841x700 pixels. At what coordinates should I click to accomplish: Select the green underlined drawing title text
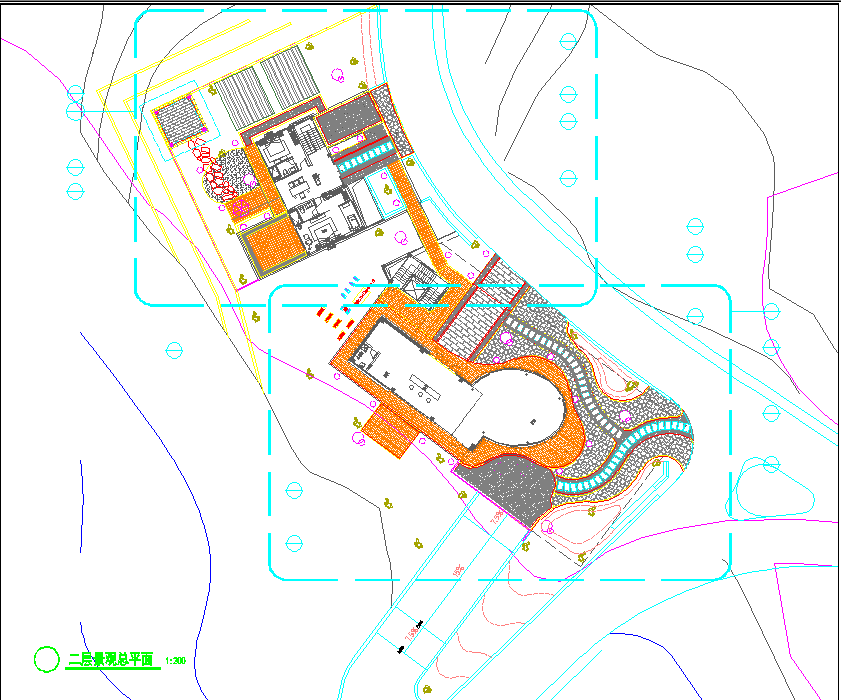(x=110, y=660)
